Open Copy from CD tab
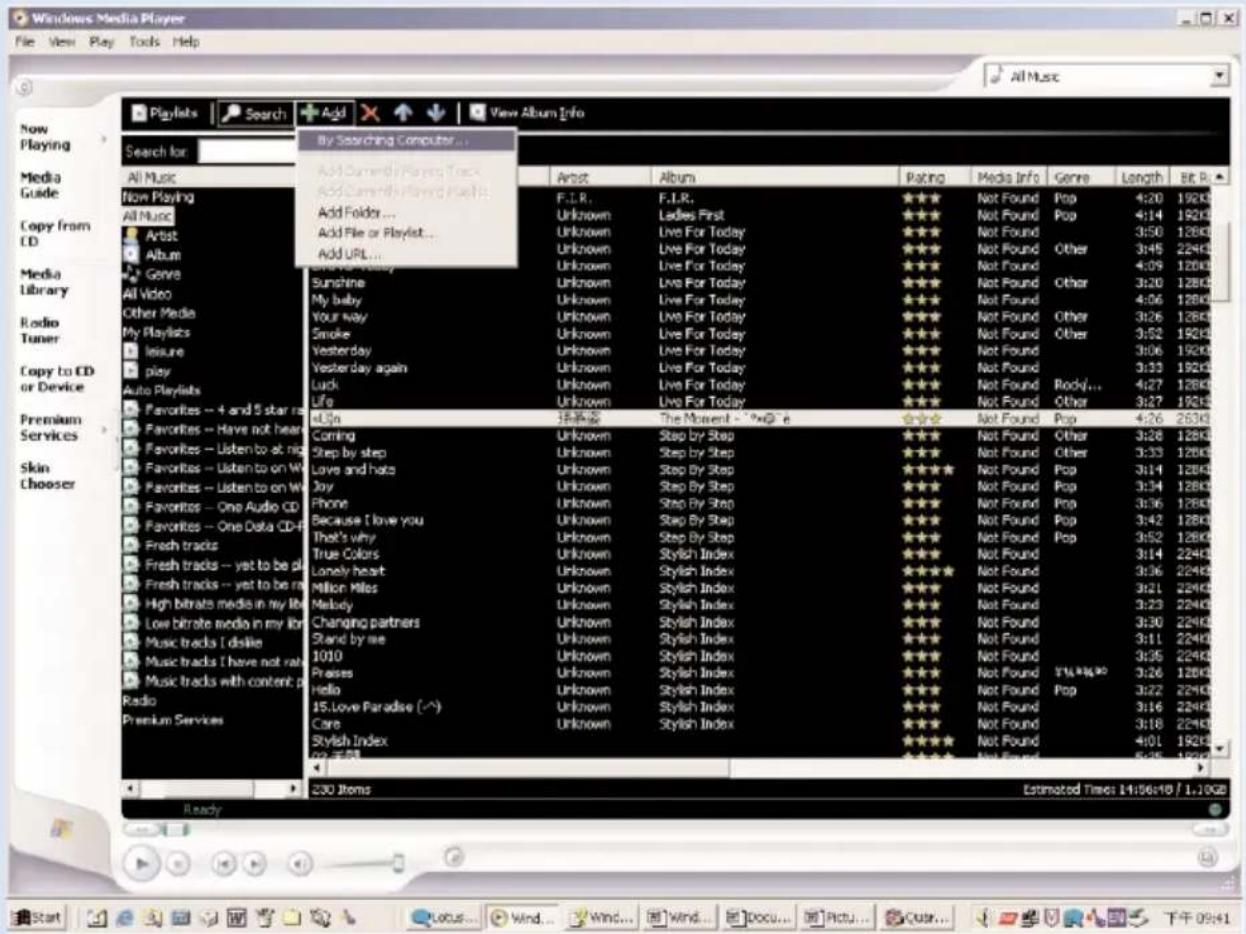This screenshot has height=934, width=1246. click(x=55, y=234)
